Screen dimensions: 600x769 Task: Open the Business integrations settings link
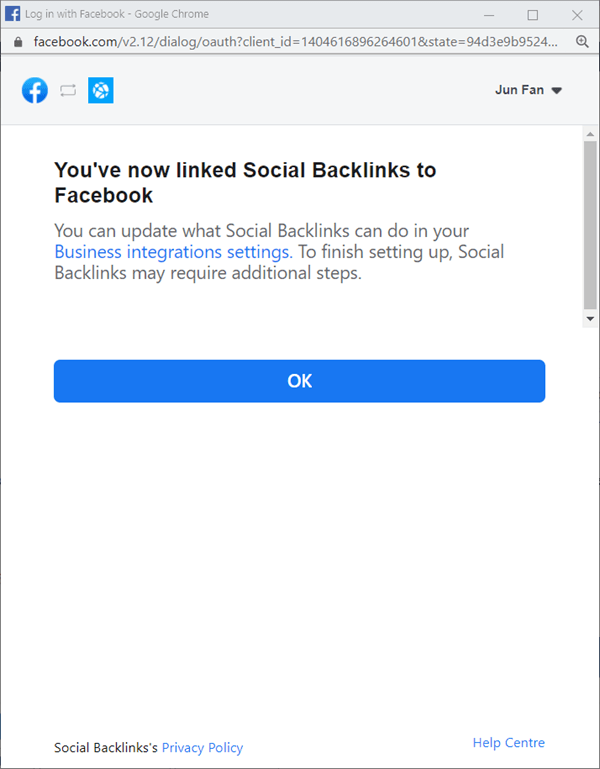173,251
